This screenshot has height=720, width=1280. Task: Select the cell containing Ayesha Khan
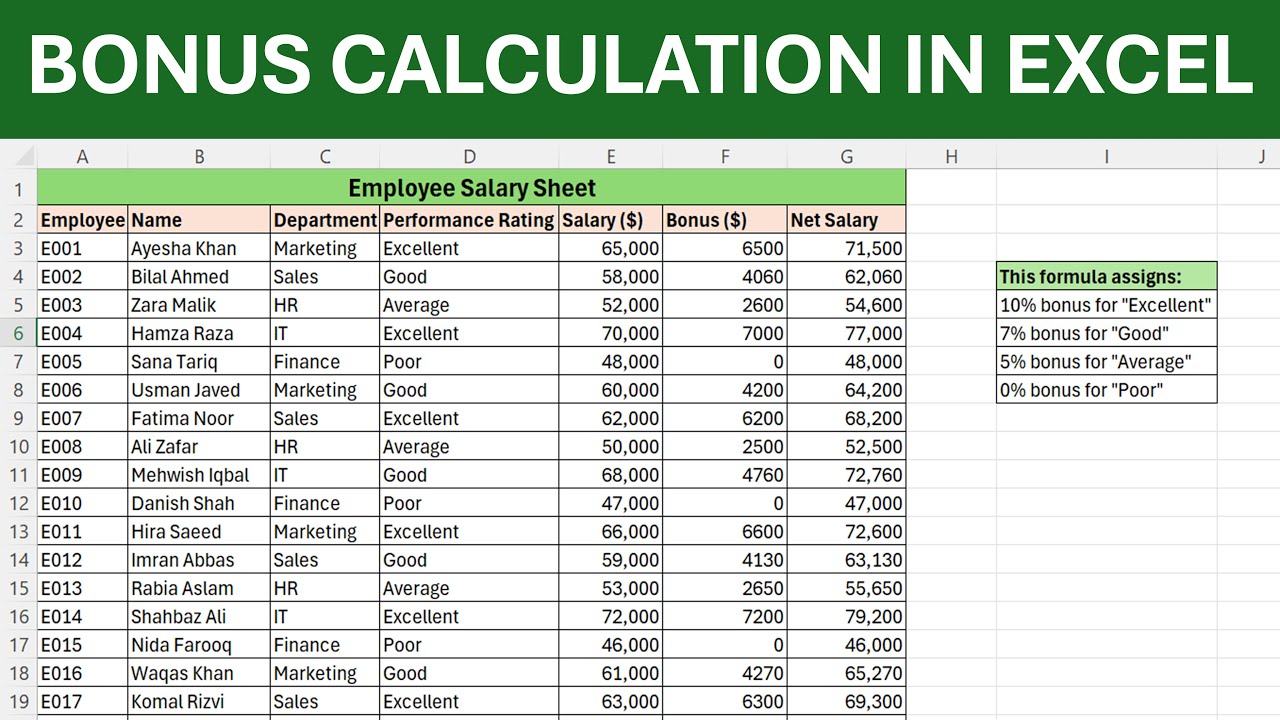pos(199,248)
